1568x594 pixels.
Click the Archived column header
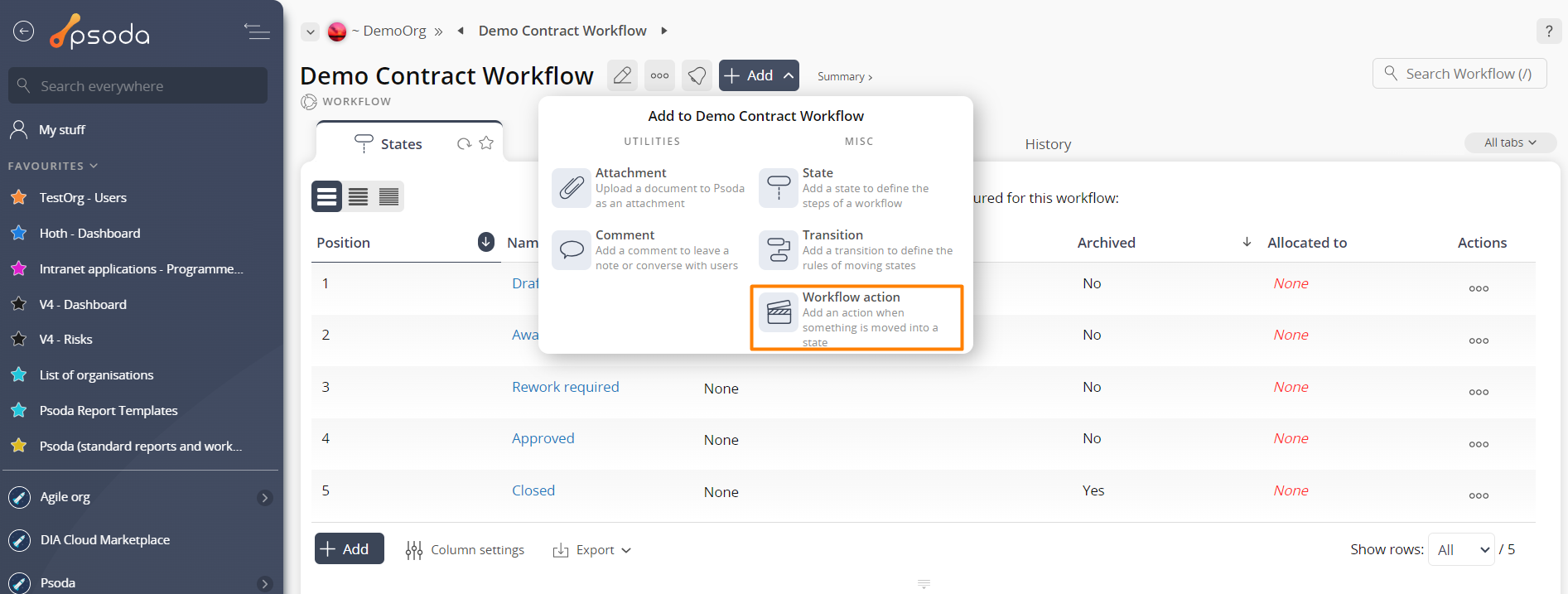pos(1106,243)
